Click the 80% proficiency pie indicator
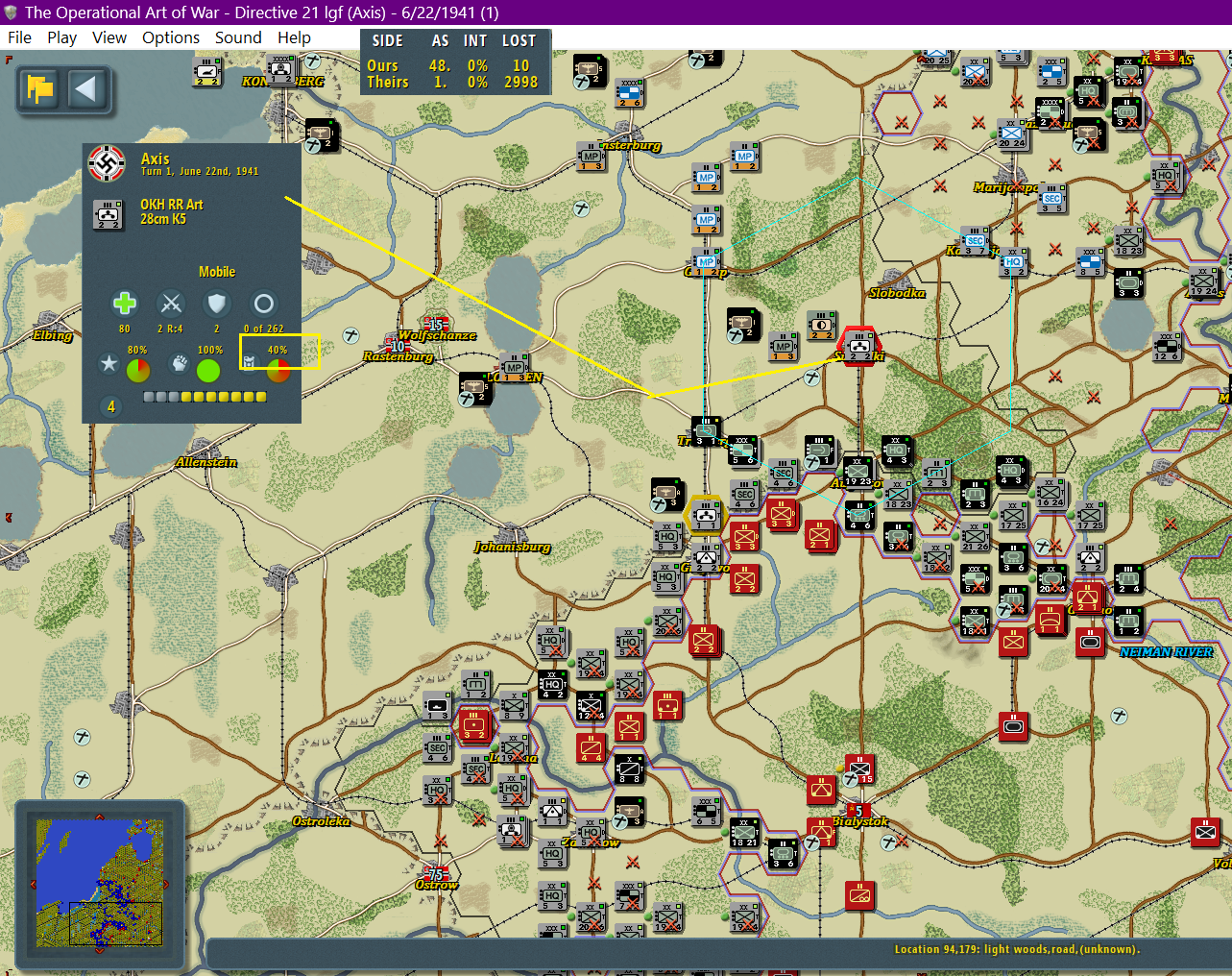This screenshot has width=1232, height=976. click(138, 370)
